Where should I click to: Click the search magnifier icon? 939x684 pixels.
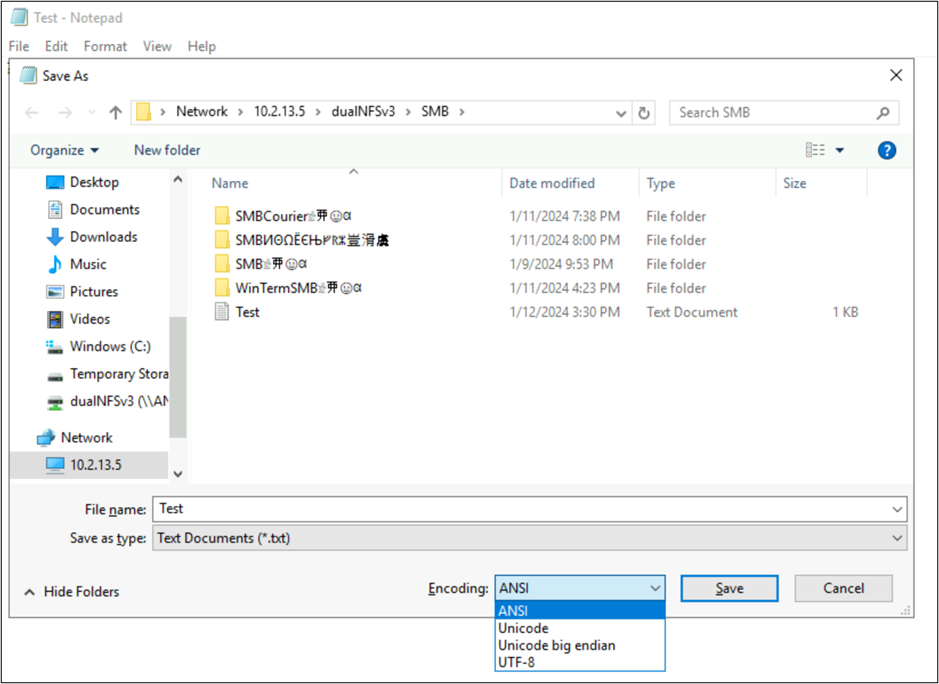(x=883, y=113)
